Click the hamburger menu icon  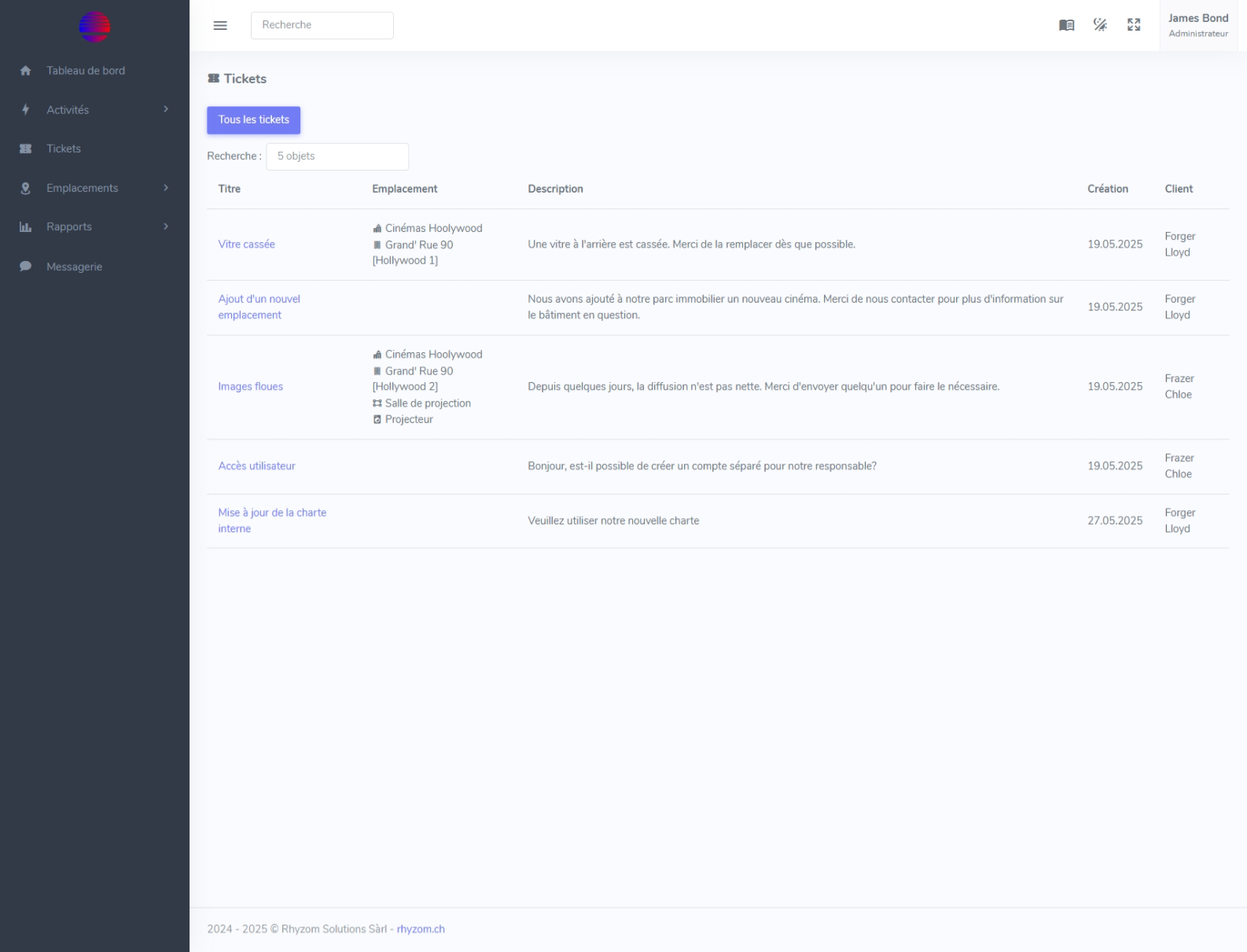coord(220,25)
